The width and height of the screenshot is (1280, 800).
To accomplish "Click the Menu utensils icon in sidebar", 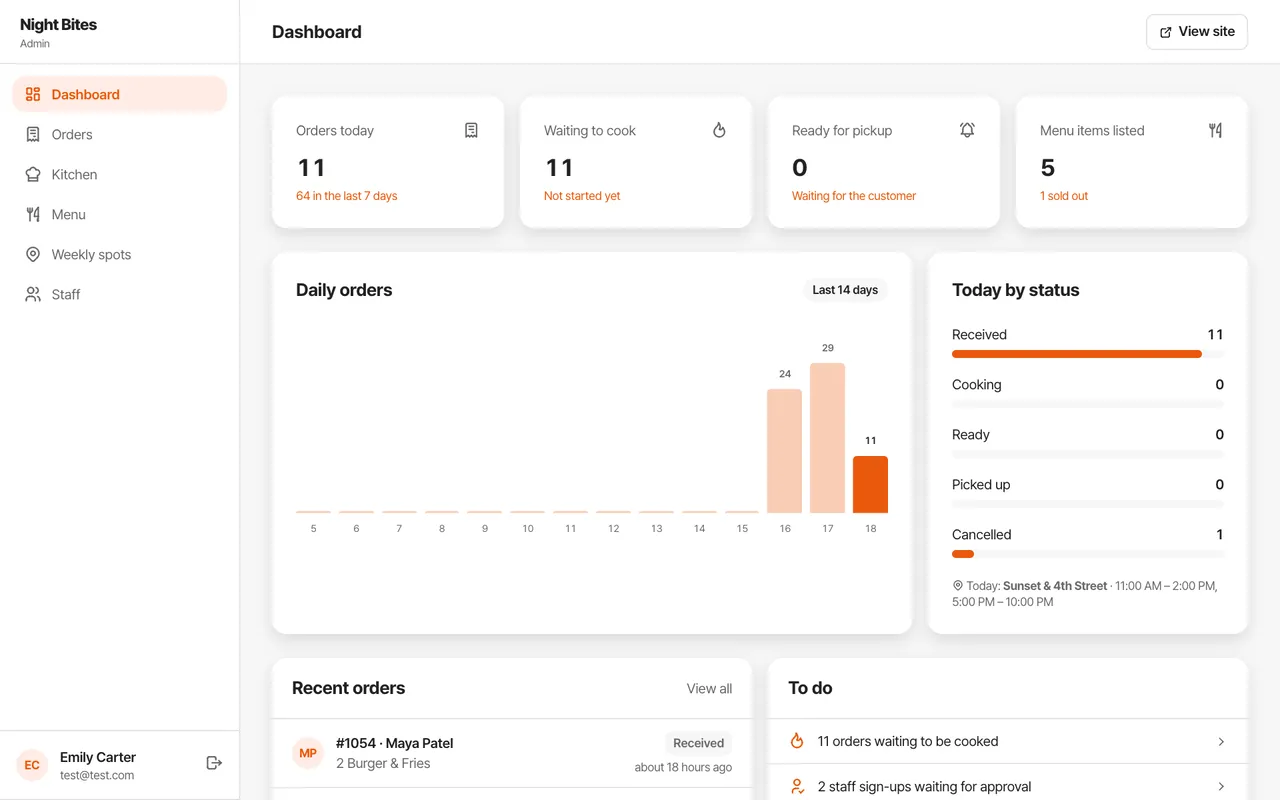I will pyautogui.click(x=33, y=214).
